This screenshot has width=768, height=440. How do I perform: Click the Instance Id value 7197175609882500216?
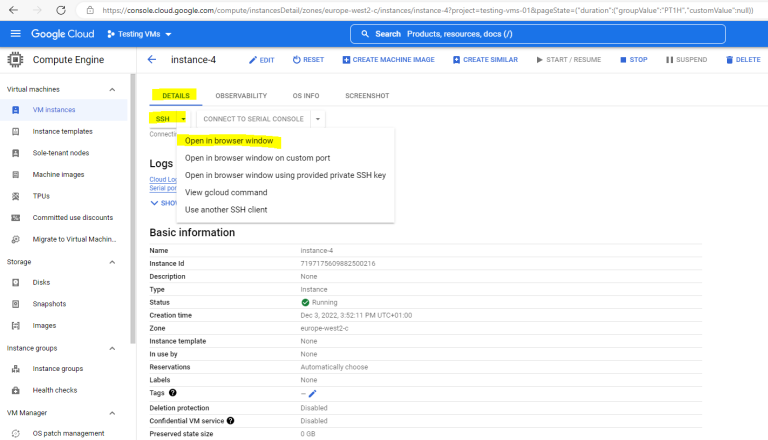pyautogui.click(x=337, y=264)
